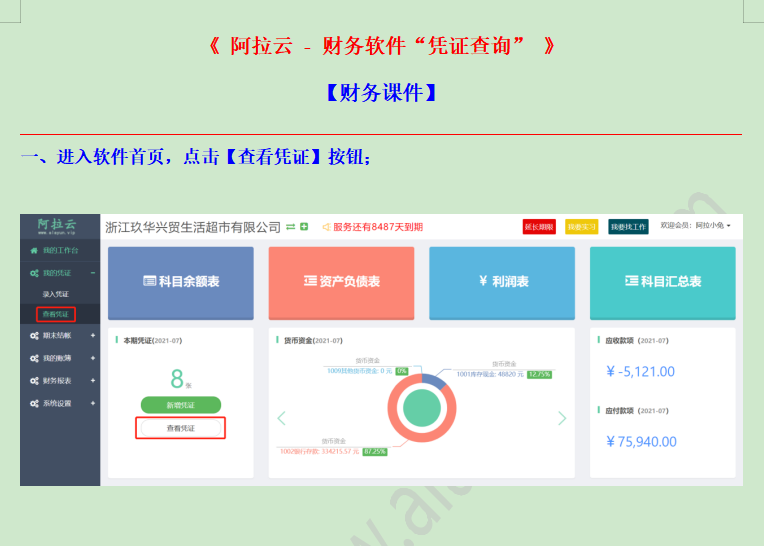
Task: Click the table icon on 科目余额表 card
Action: click(150, 281)
